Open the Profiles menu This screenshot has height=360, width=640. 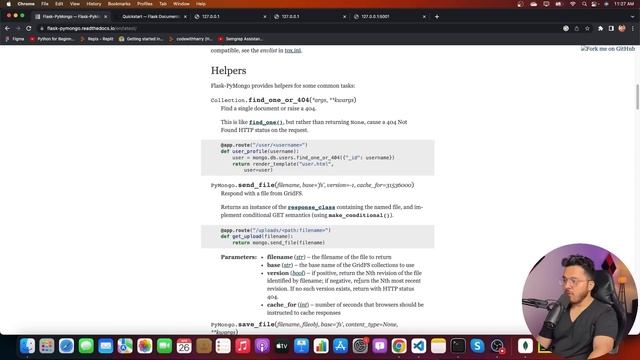pos(144,4)
